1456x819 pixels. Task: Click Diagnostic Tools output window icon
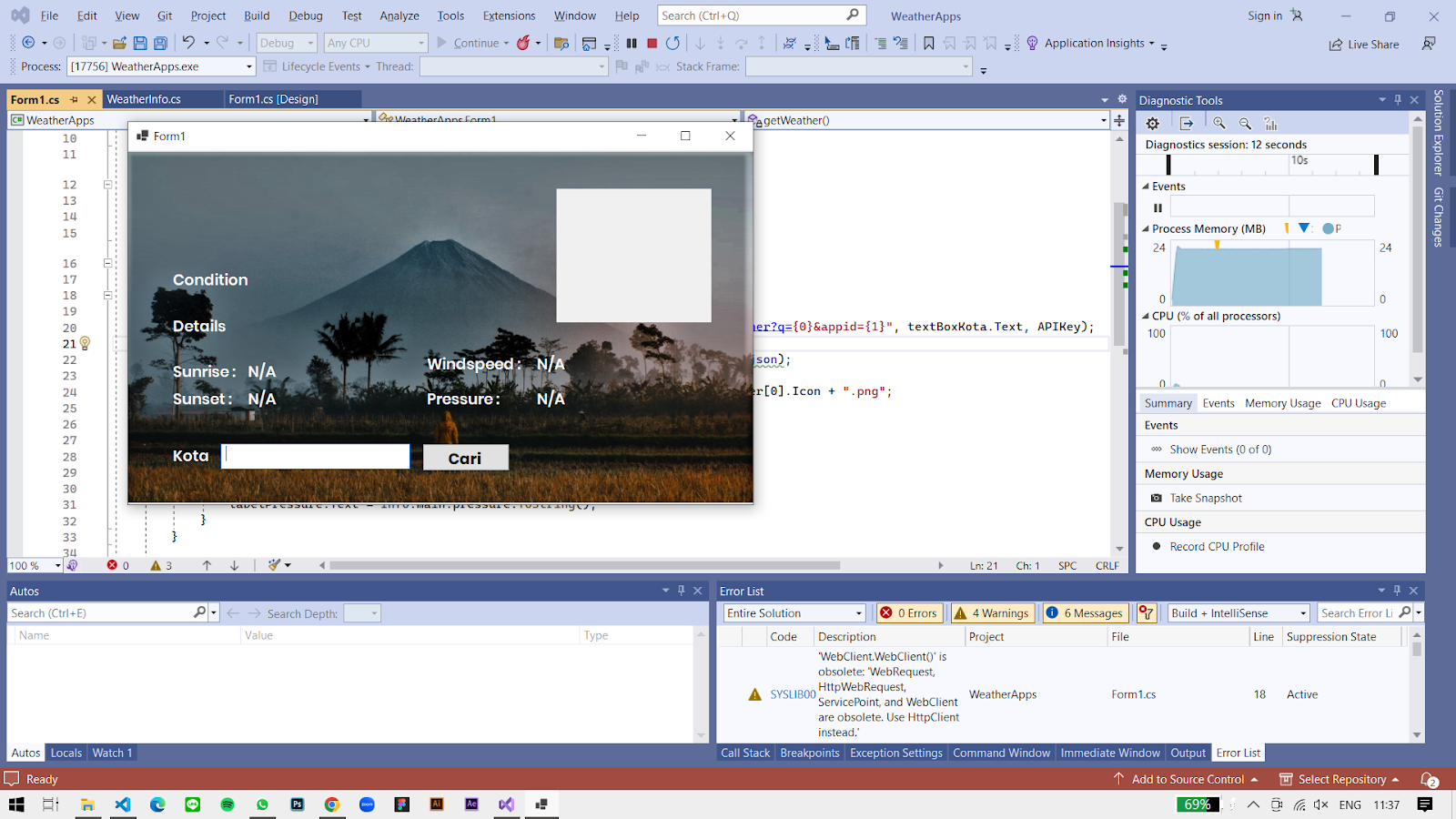tap(1187, 124)
